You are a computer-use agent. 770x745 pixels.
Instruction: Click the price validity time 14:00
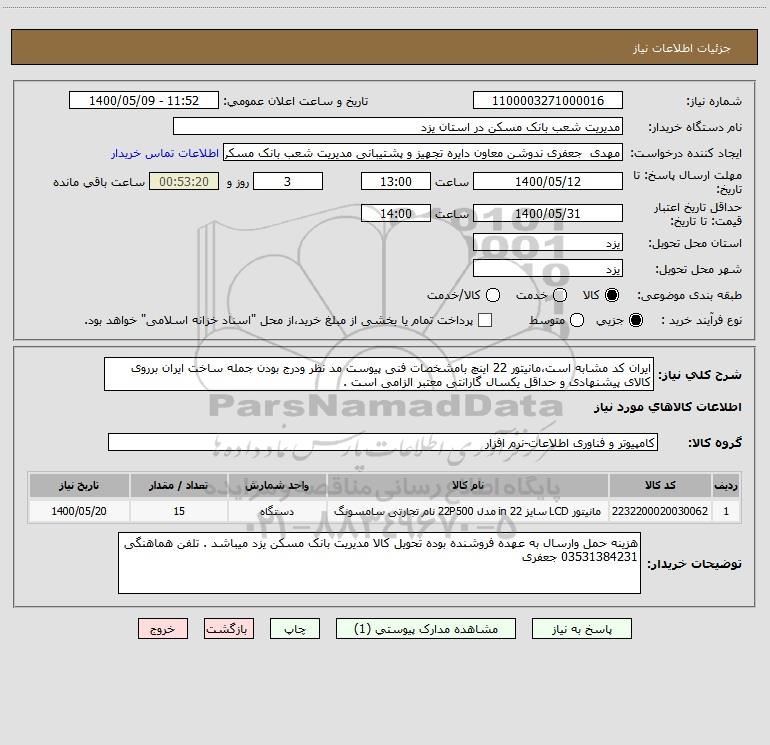(x=396, y=213)
